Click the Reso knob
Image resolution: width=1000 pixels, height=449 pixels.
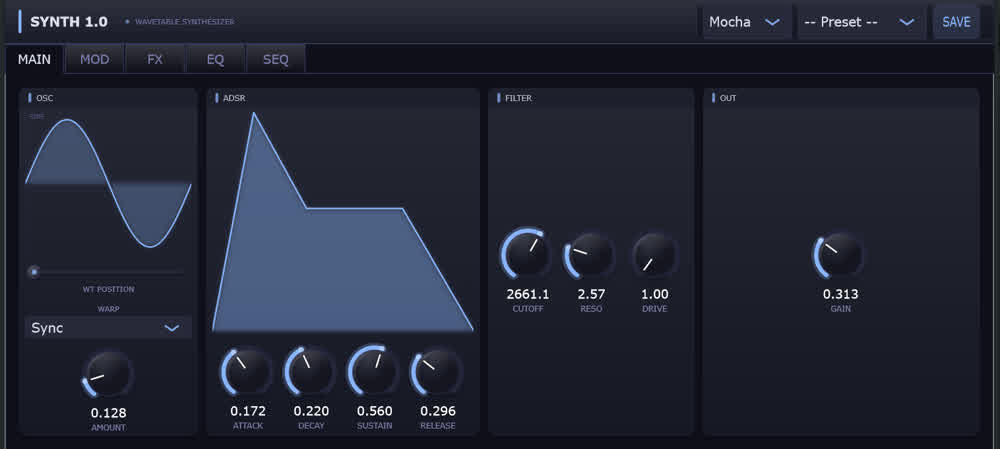[589, 254]
